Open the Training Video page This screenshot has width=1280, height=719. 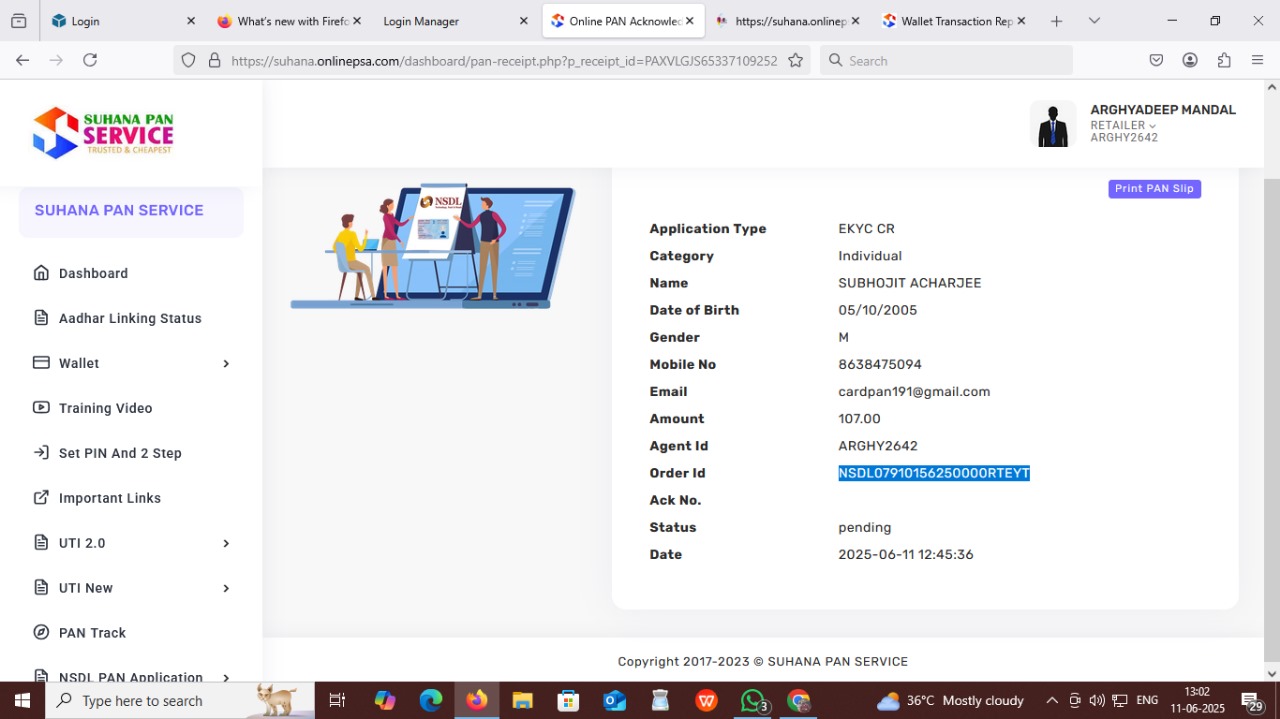(105, 408)
